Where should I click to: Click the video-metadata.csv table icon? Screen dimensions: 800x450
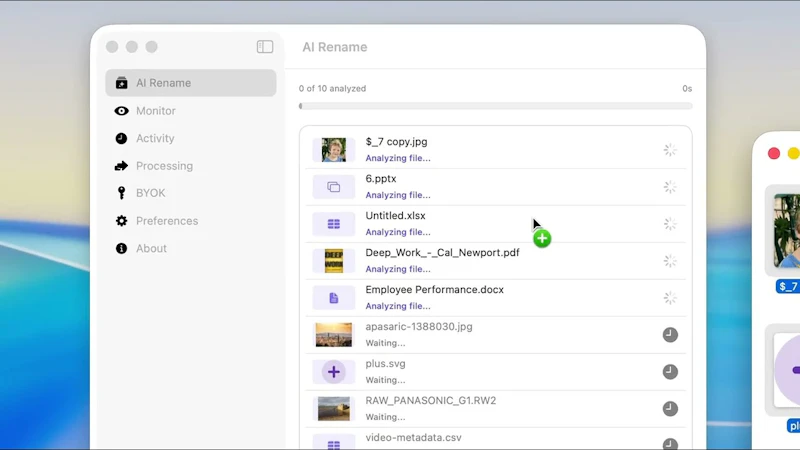tap(334, 444)
